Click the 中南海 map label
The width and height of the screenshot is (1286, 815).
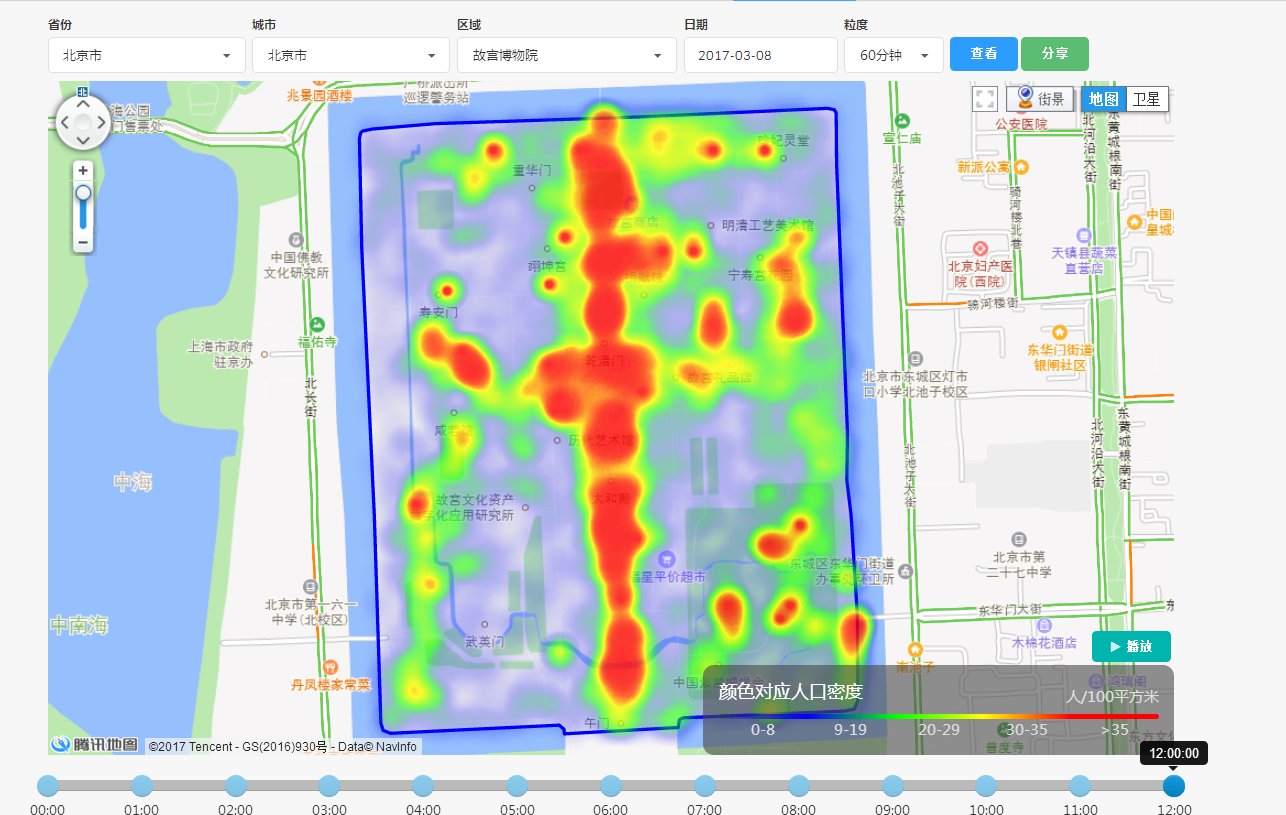click(79, 626)
